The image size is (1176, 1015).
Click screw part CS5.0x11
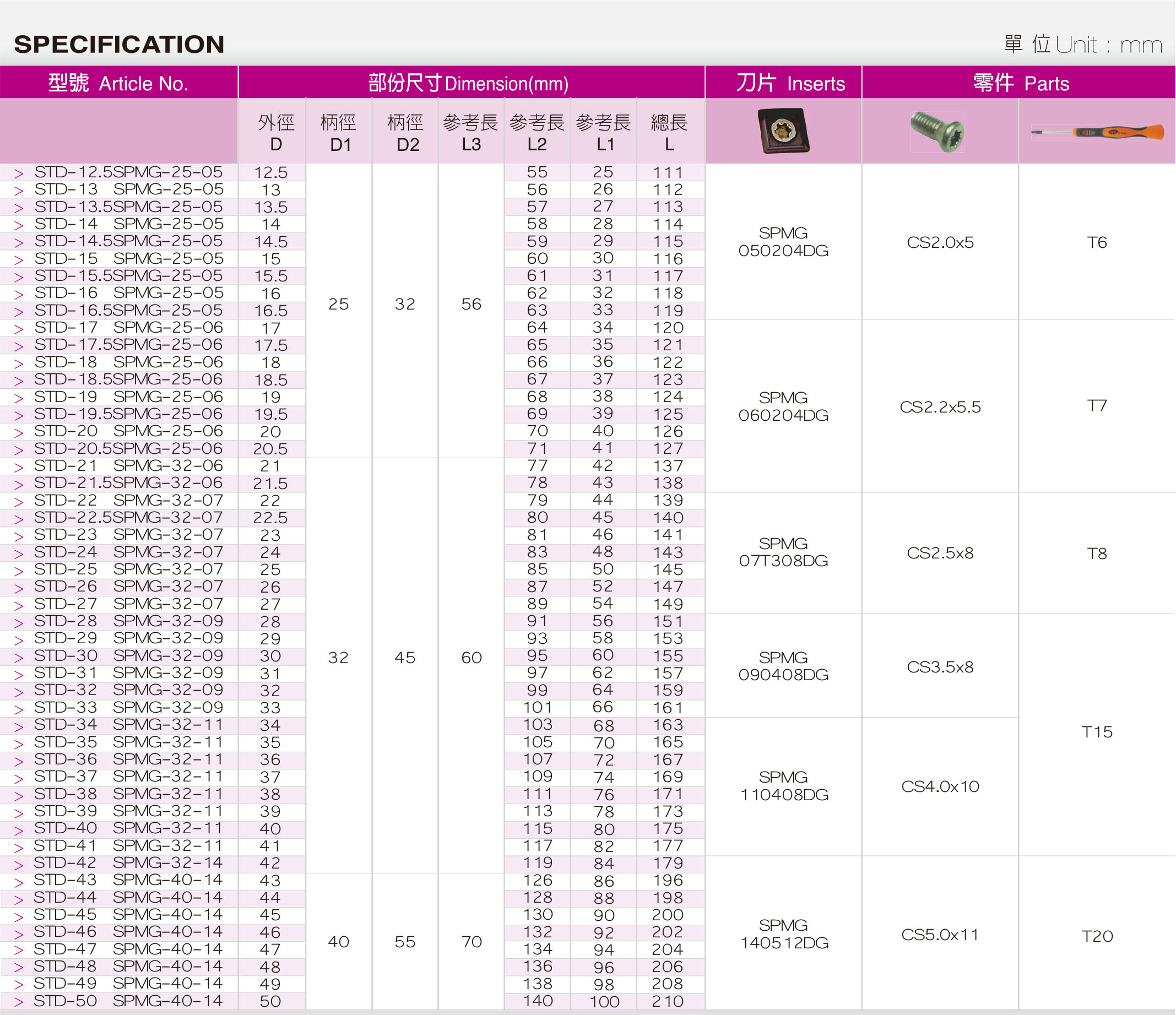[x=940, y=935]
